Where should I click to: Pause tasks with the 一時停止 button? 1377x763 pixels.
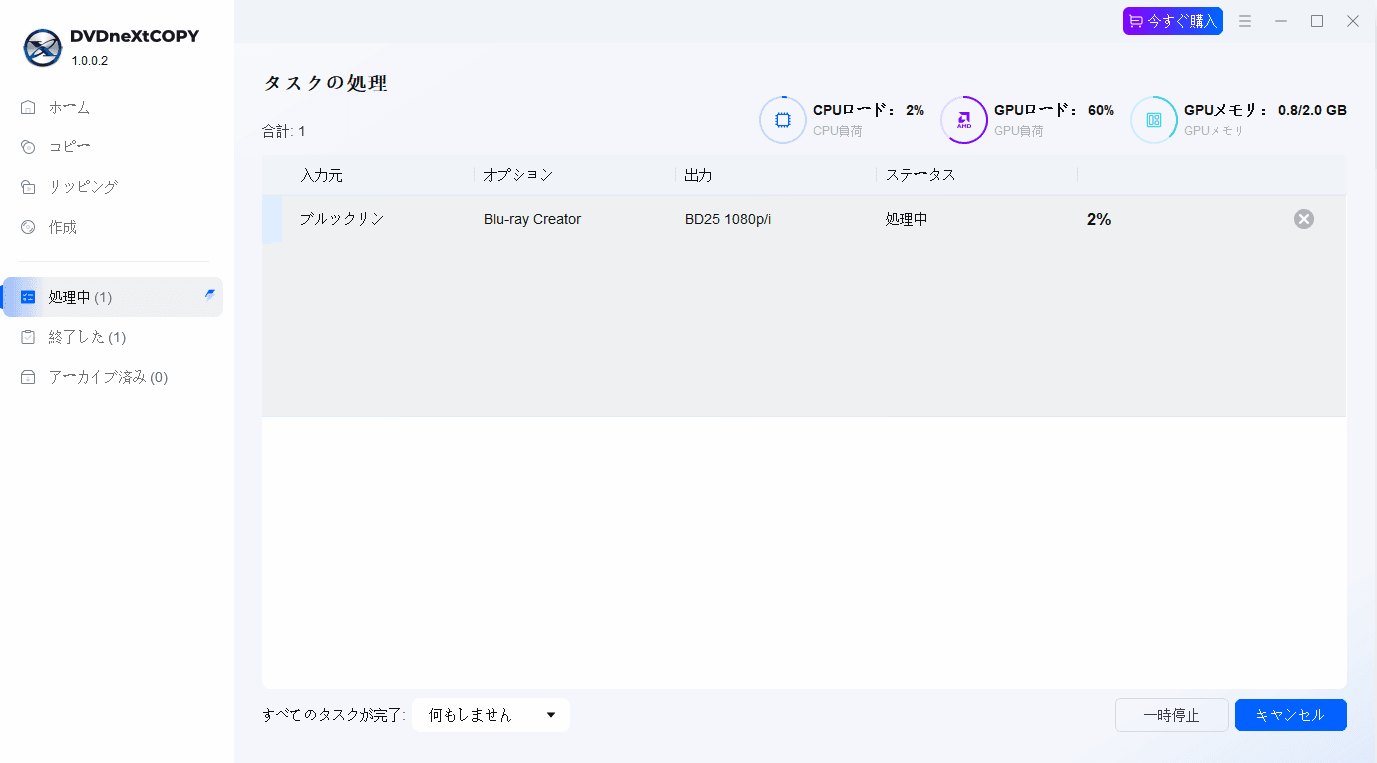[1172, 715]
